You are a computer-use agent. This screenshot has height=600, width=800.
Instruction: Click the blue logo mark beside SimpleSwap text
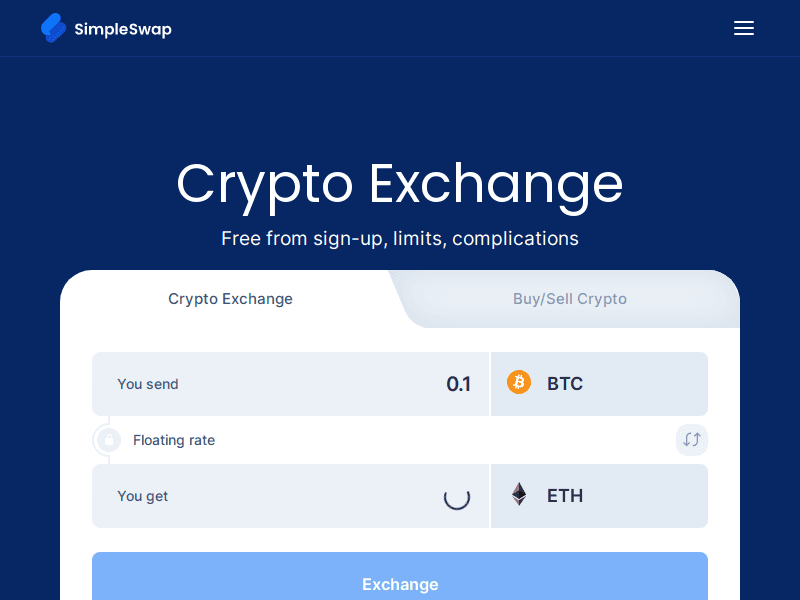click(53, 28)
